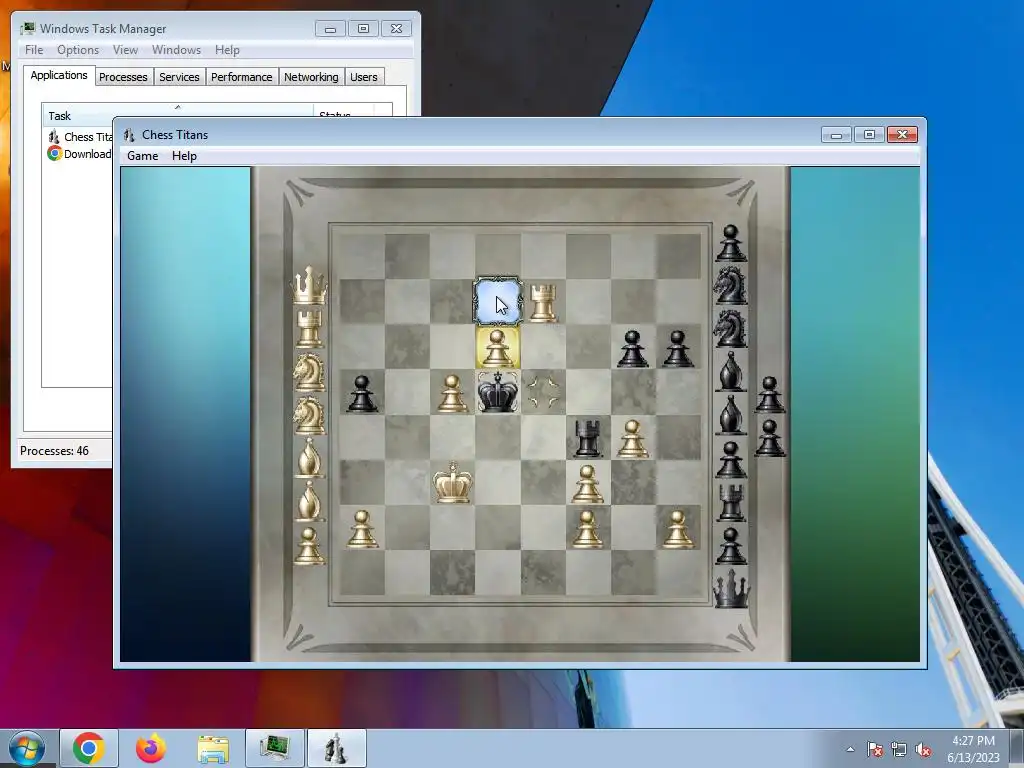Switch to the Networking tab
Viewport: 1024px width, 768px height.
click(x=311, y=77)
